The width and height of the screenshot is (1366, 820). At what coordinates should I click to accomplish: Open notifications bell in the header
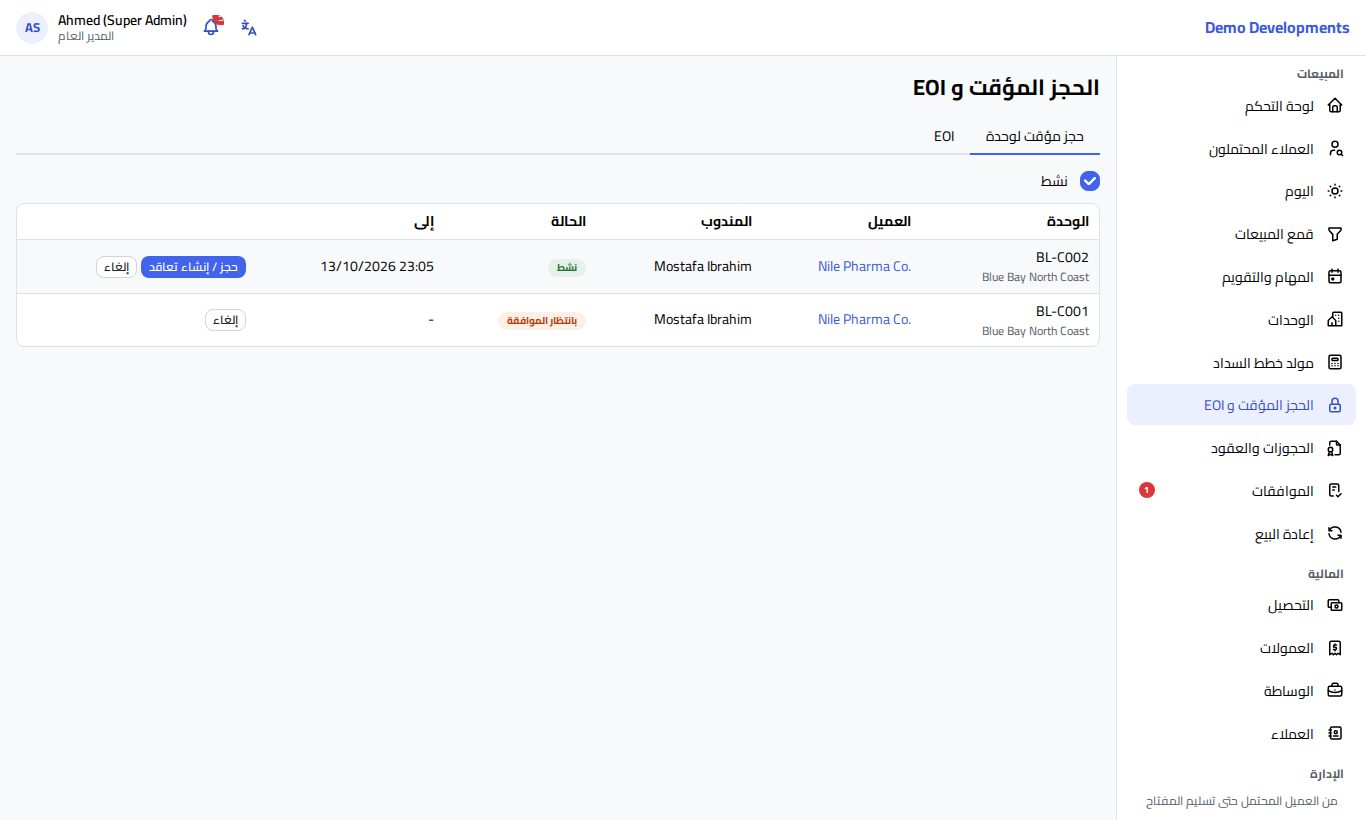(211, 27)
